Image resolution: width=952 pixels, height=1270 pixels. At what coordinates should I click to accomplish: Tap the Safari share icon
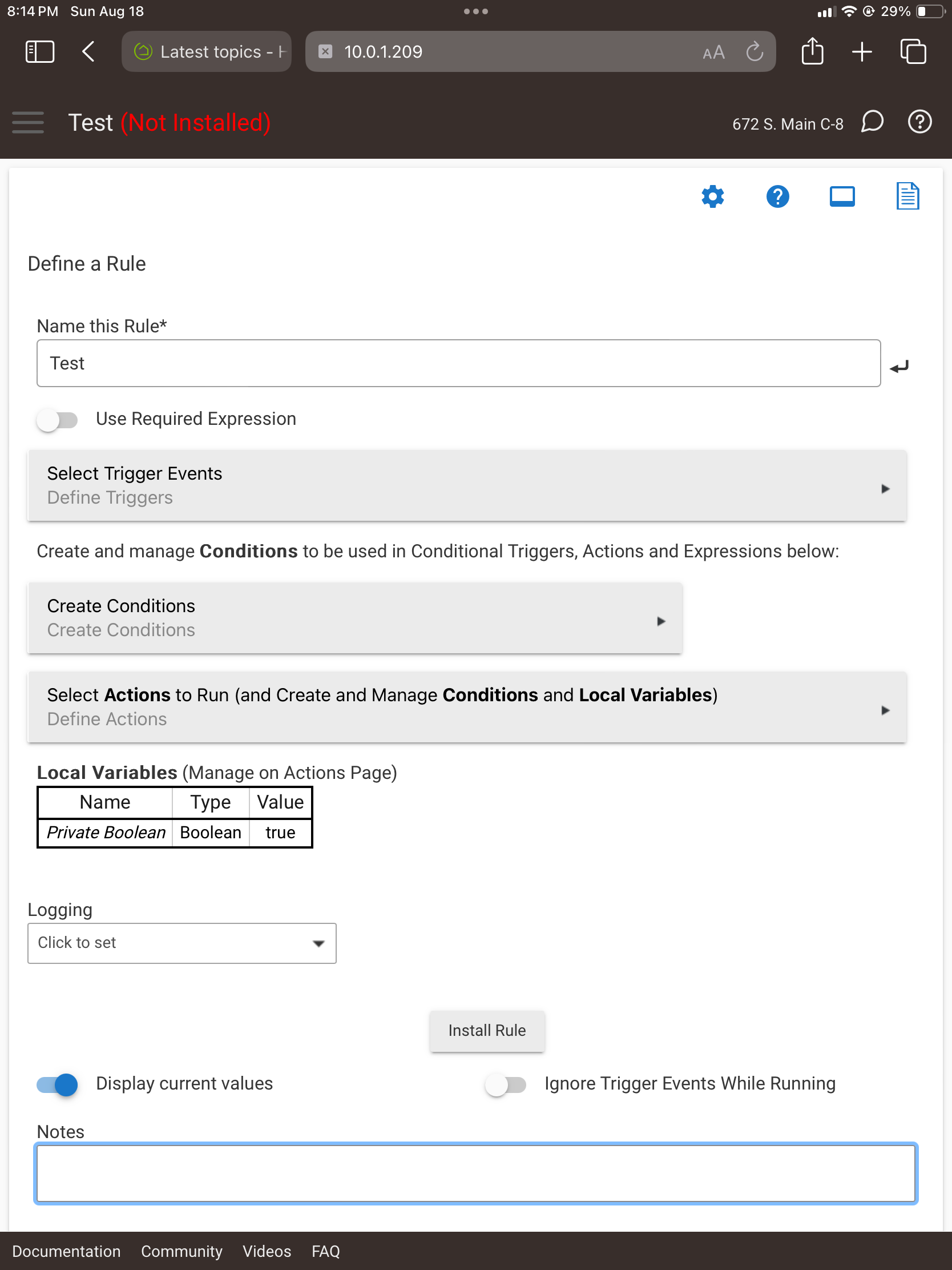click(x=812, y=51)
